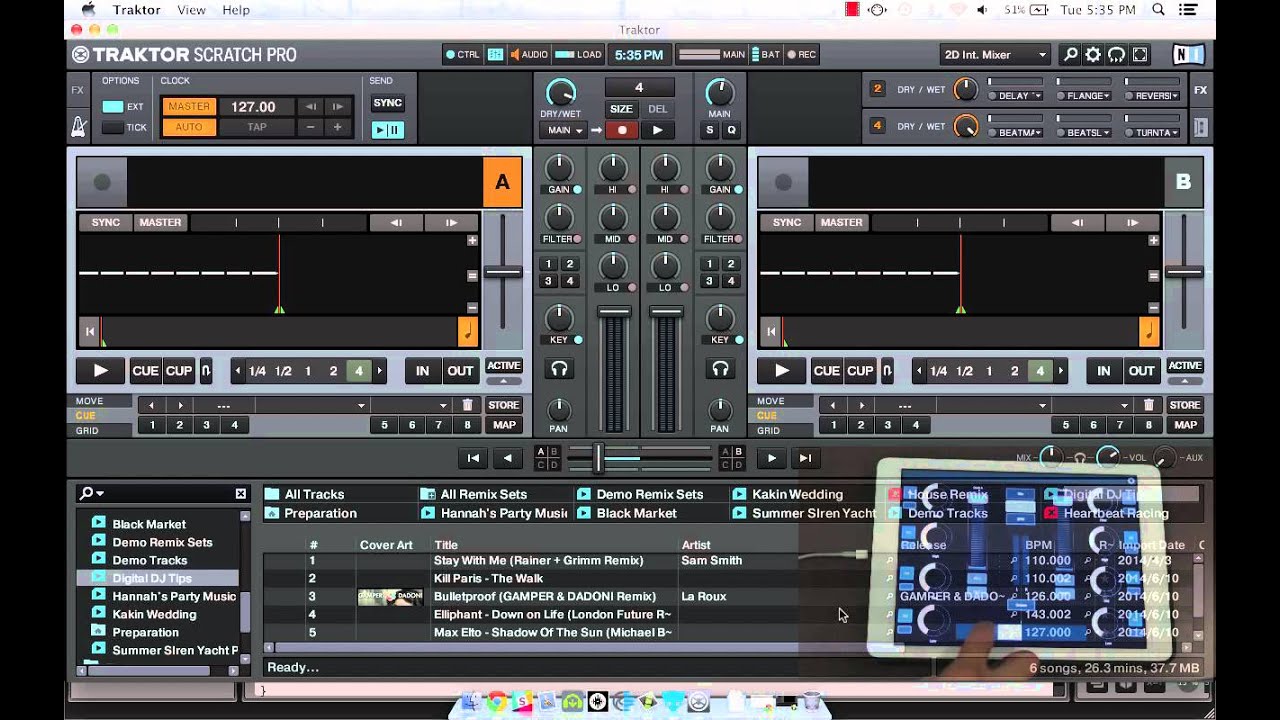Jump to track start on Deck A

(90, 331)
